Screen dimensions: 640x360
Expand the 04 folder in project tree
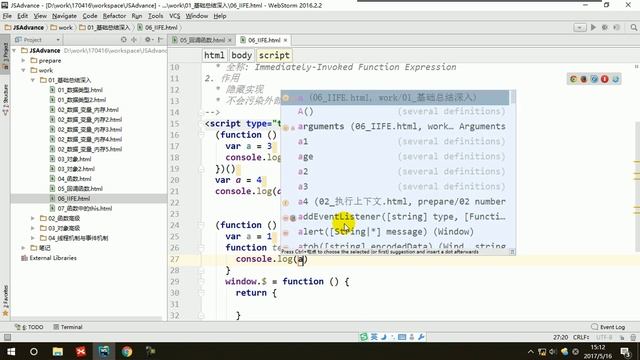point(33,238)
